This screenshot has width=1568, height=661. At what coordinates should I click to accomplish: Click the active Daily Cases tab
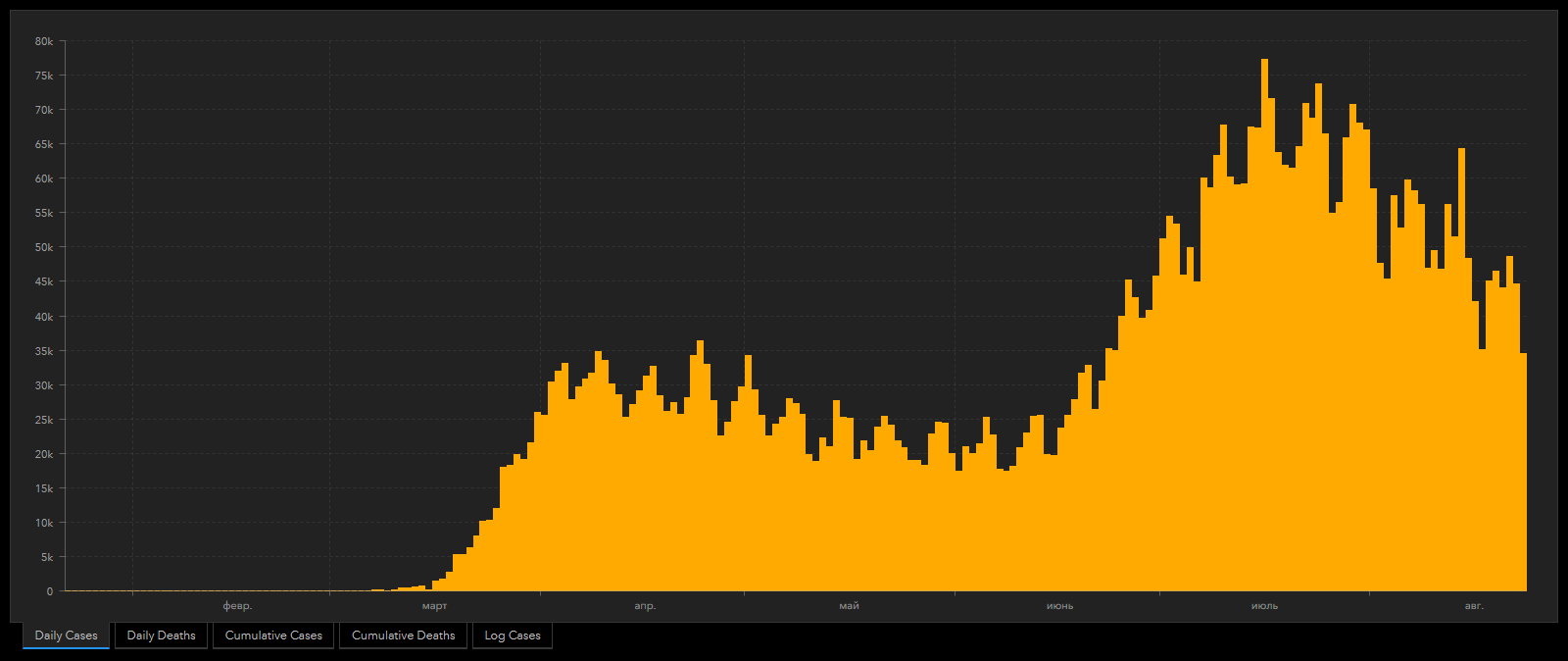(x=66, y=636)
